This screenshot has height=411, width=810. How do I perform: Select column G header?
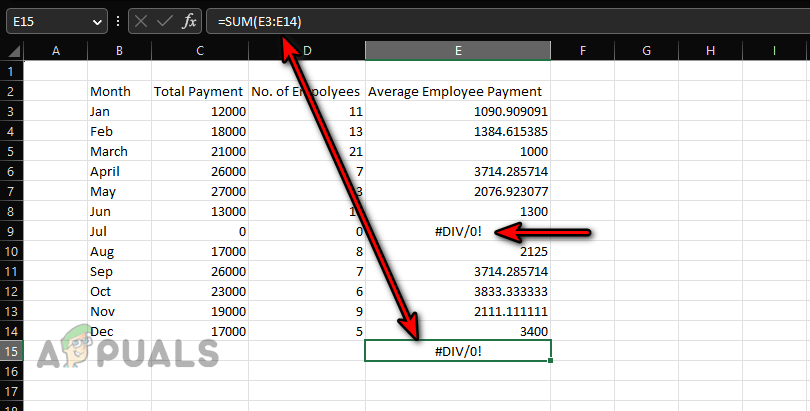point(646,51)
